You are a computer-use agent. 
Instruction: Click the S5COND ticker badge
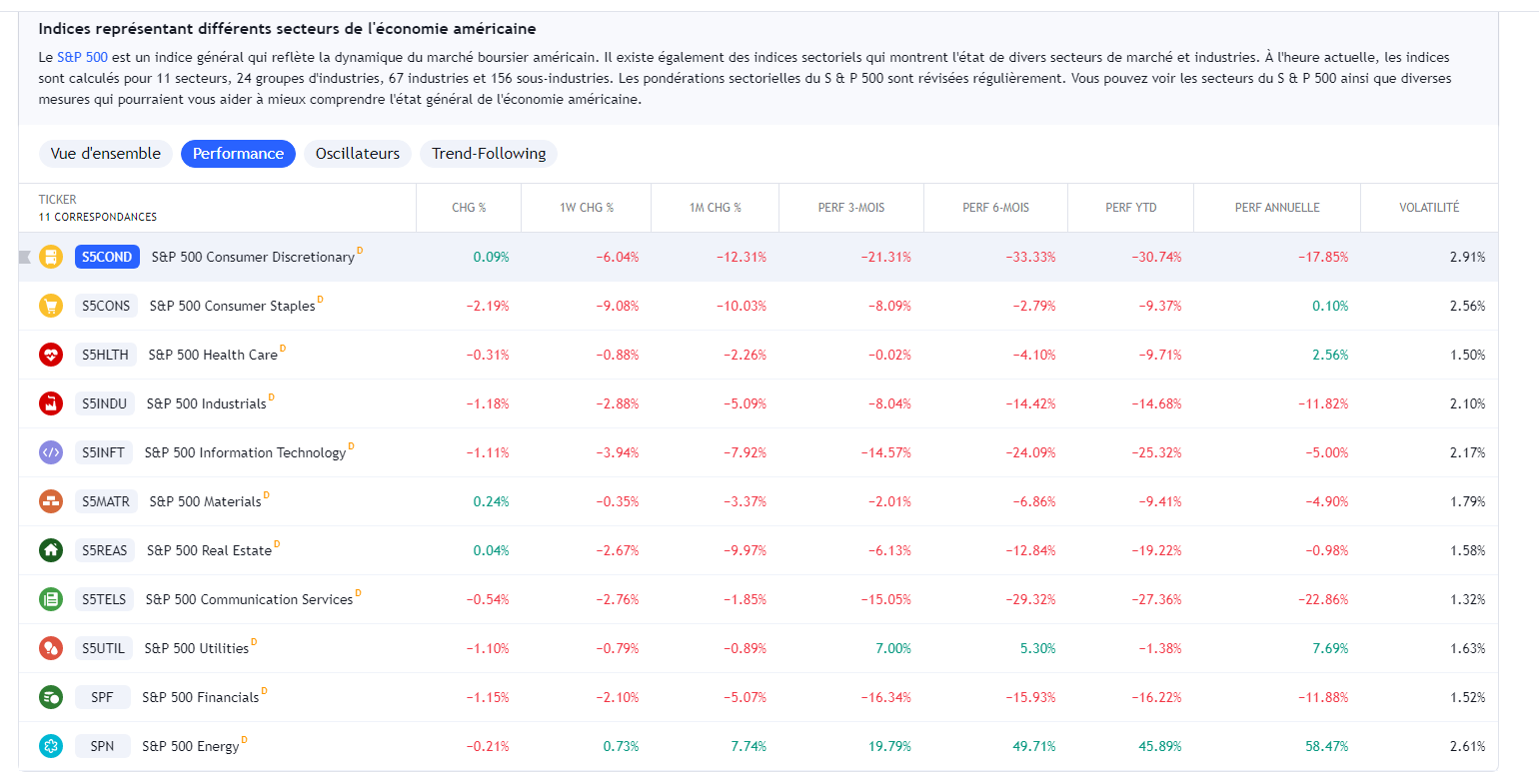(x=107, y=257)
